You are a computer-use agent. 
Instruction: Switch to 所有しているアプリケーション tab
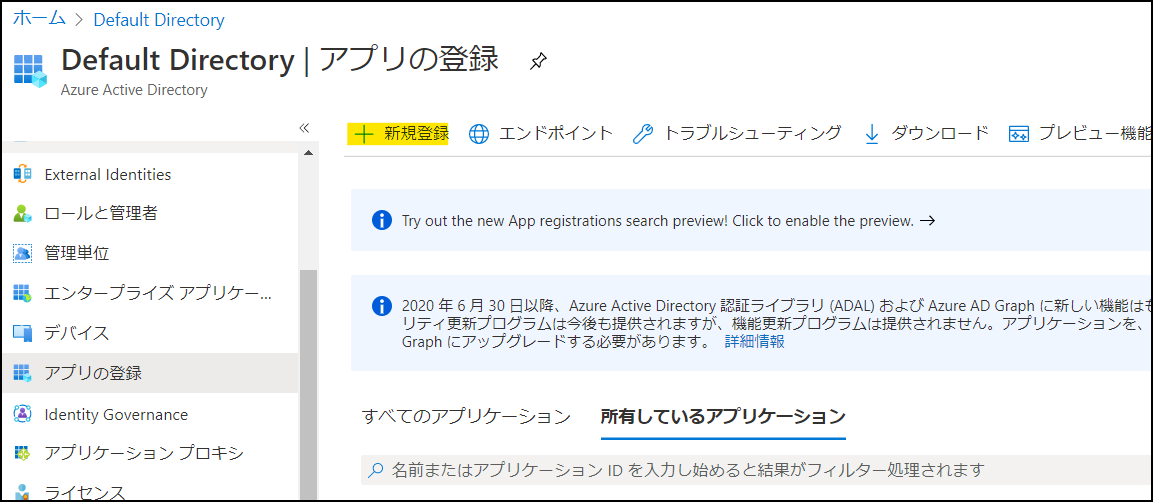tap(723, 416)
